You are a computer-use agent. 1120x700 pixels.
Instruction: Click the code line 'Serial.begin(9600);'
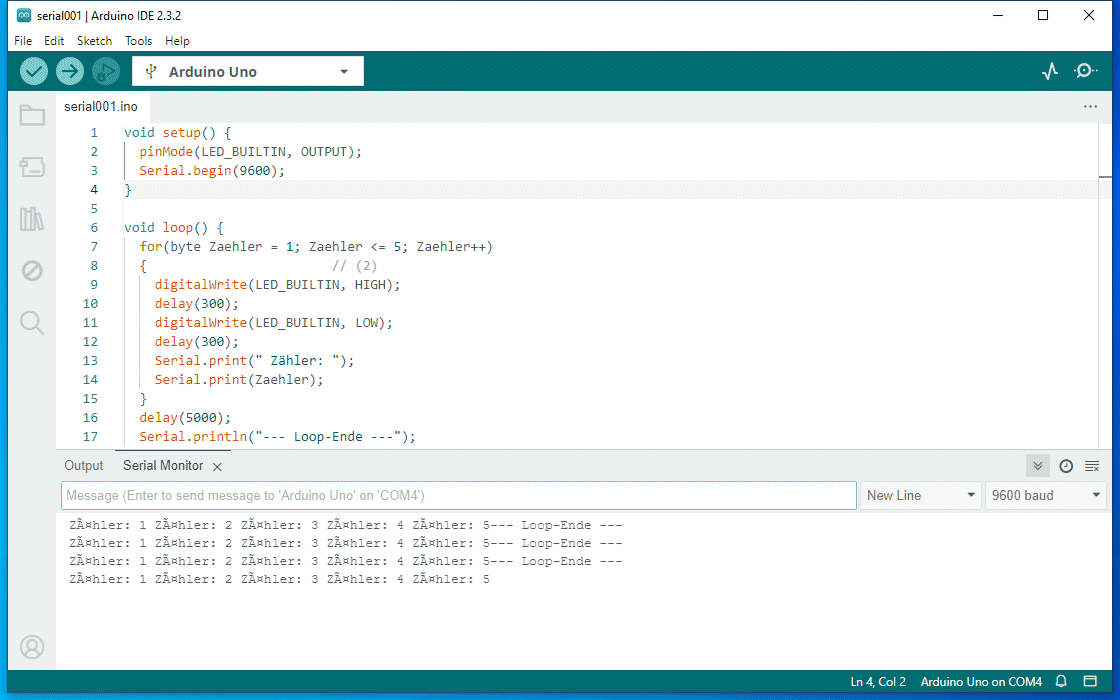pyautogui.click(x=212, y=171)
